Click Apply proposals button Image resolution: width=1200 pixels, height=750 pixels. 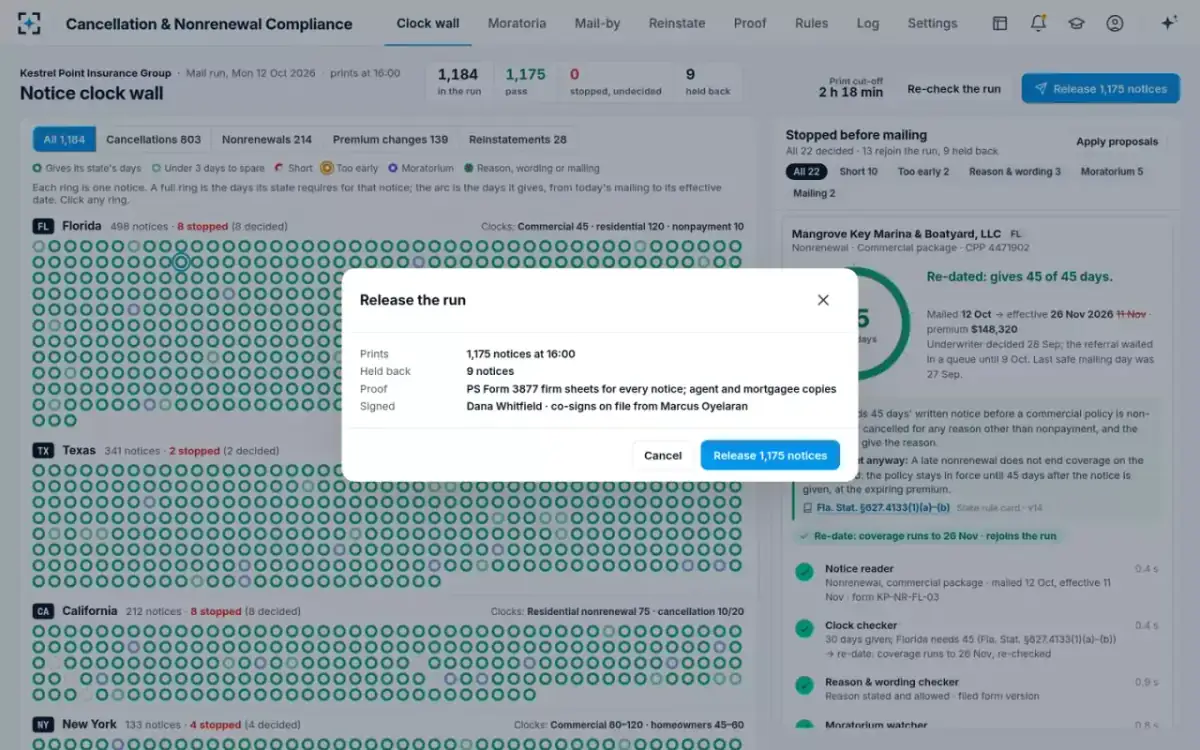tap(1117, 142)
